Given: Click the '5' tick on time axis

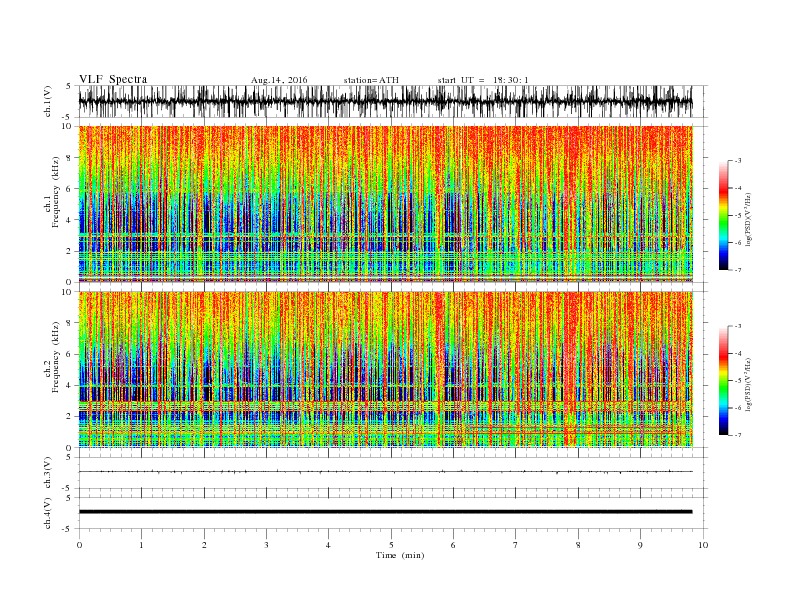Looking at the screenshot, I should tap(391, 545).
